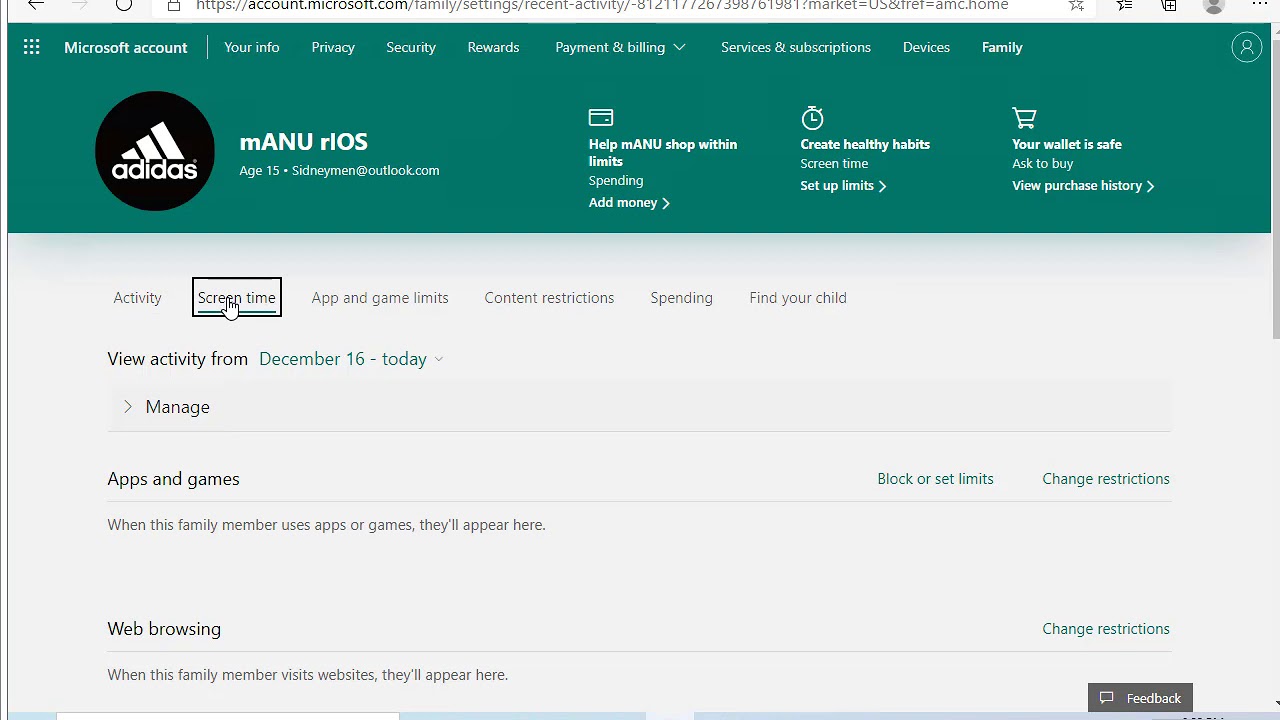Expand Payment & billing menu
This screenshot has width=1280, height=720.
click(620, 47)
